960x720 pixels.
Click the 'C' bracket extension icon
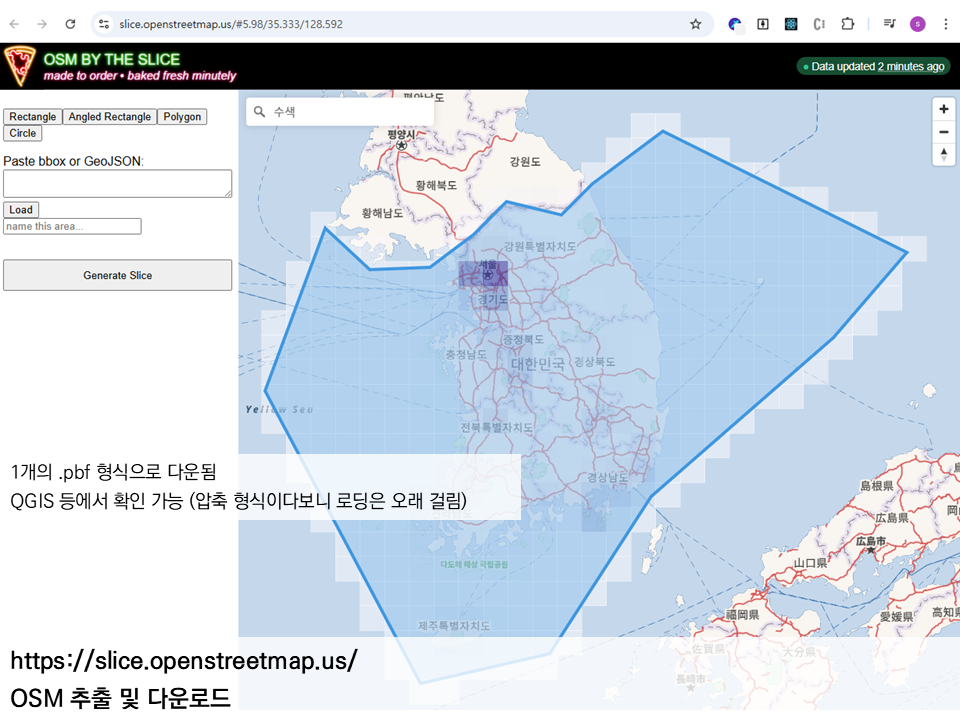tap(819, 24)
